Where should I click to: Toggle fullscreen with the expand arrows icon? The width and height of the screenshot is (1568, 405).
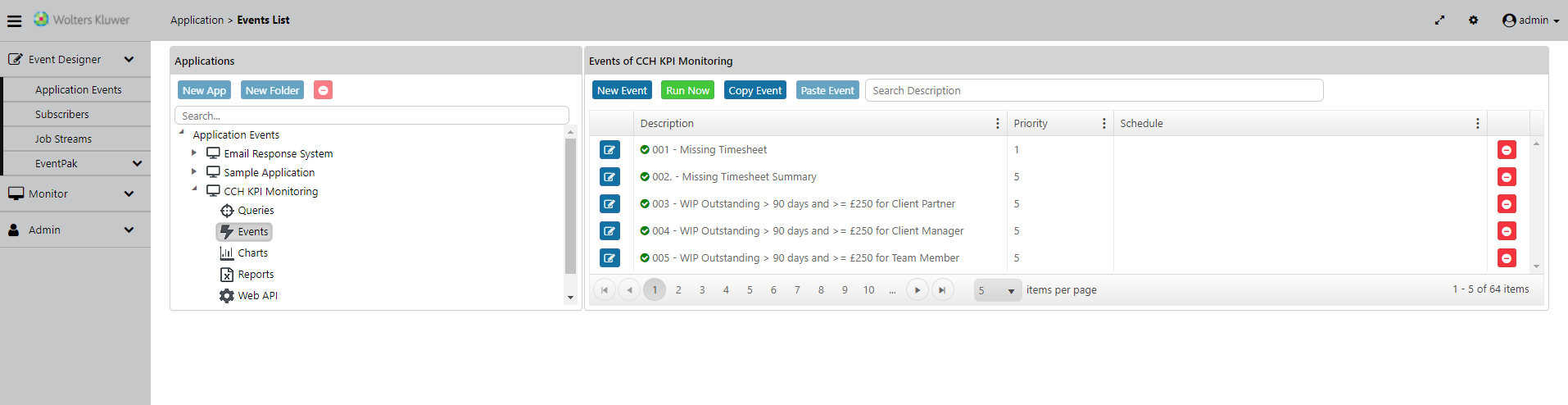tap(1439, 20)
